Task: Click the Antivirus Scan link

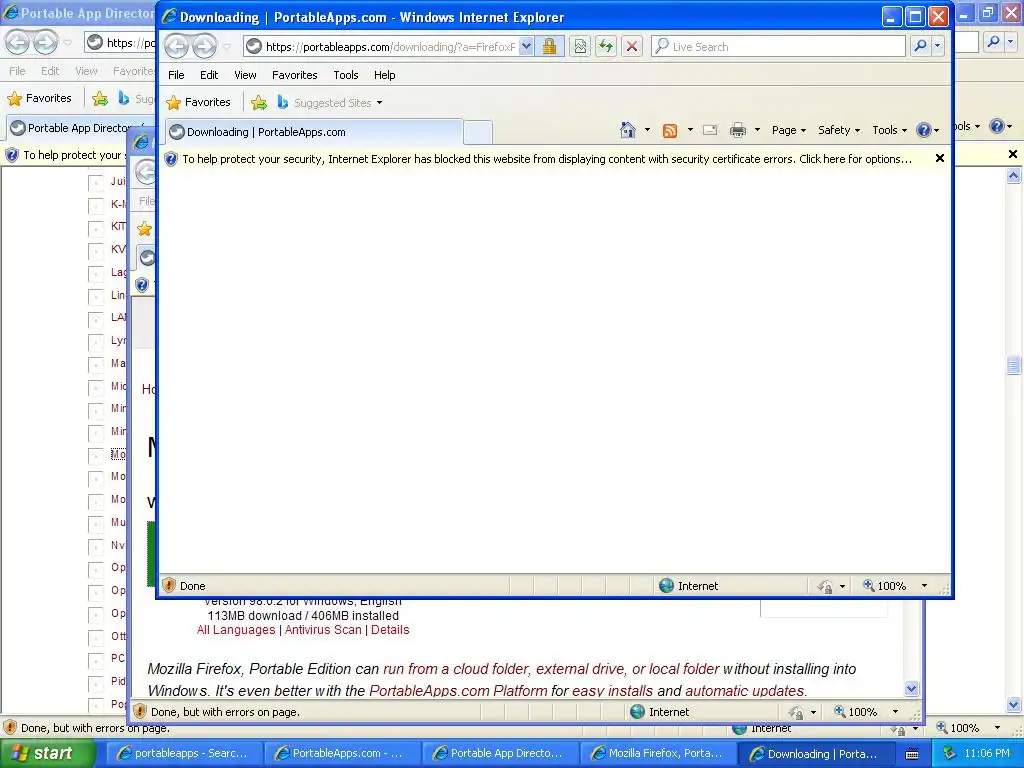Action: pyautogui.click(x=323, y=630)
